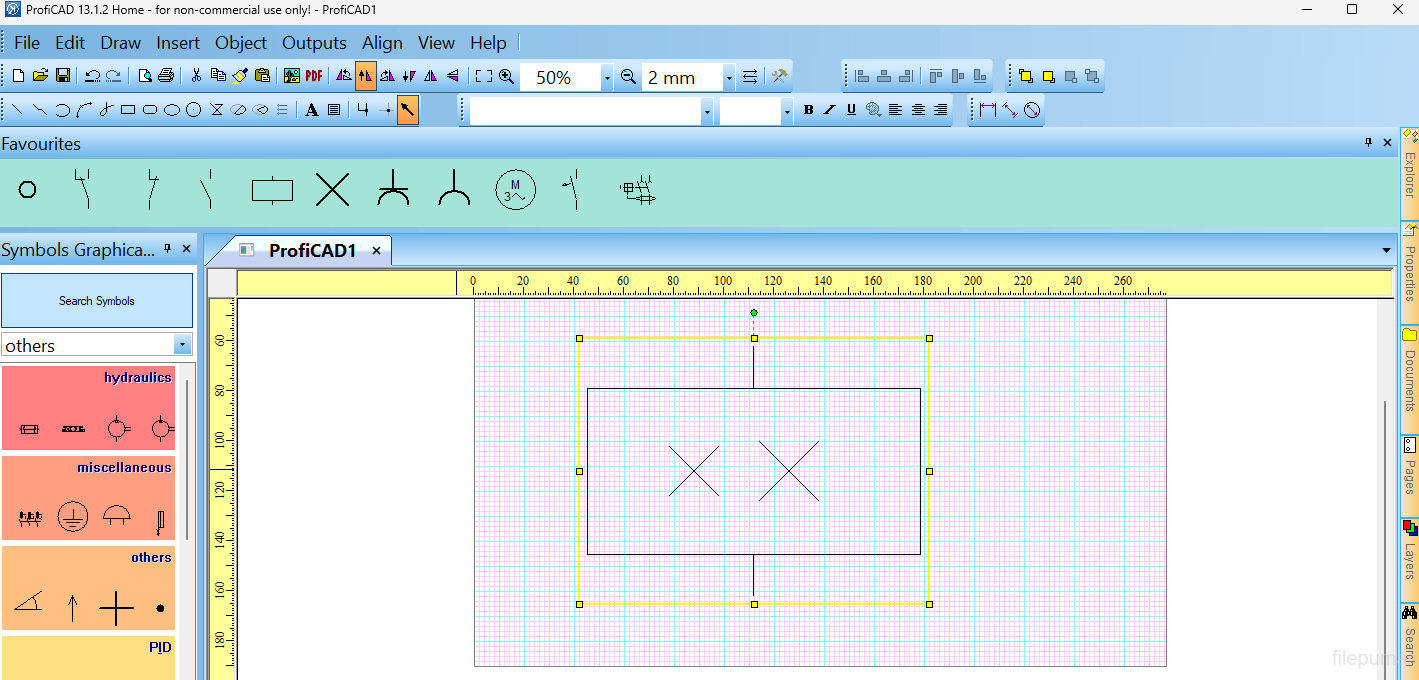Select the rectangle drawing tool
1419x680 pixels.
tap(128, 110)
